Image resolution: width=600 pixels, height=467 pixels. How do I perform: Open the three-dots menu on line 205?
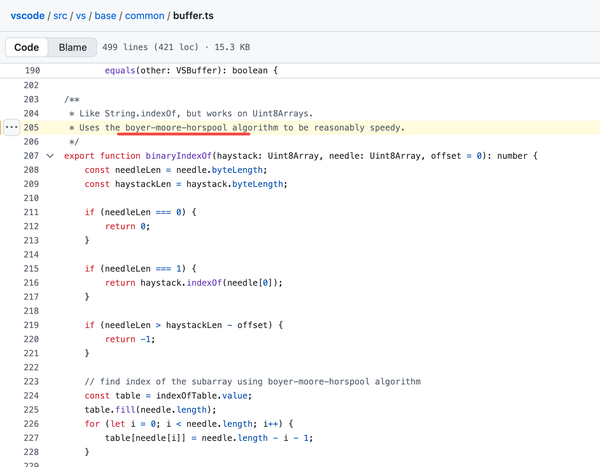(11, 127)
